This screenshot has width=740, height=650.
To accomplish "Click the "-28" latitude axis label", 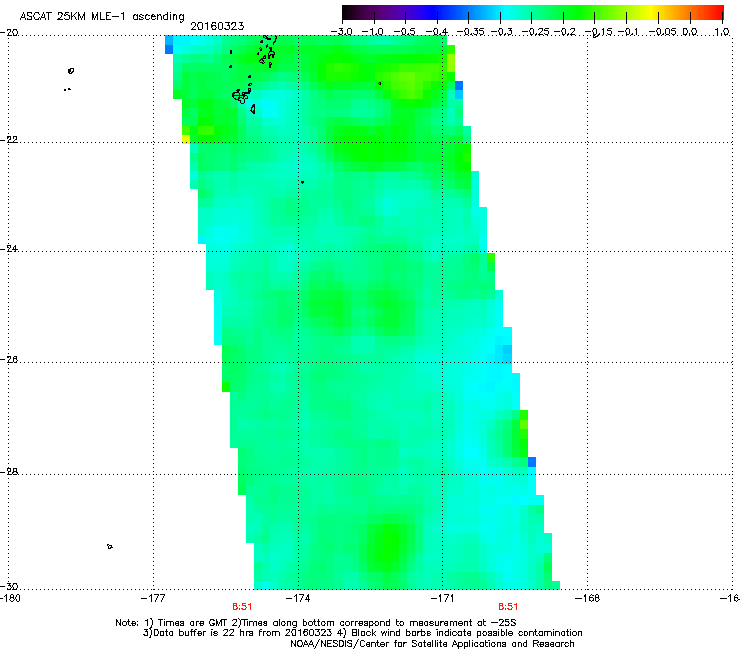I will coord(9,472).
